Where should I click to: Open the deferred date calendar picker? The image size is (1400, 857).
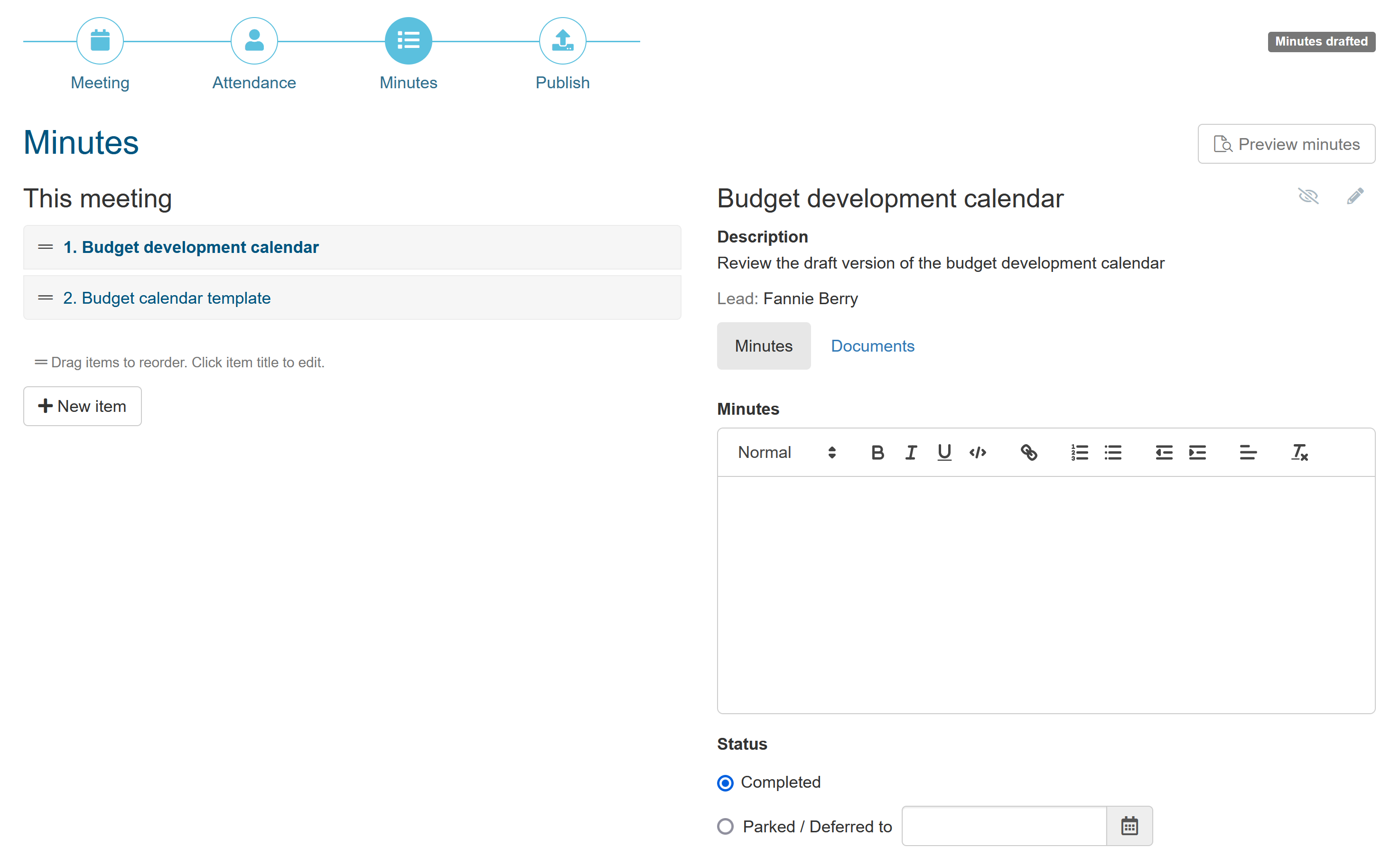point(1129,826)
